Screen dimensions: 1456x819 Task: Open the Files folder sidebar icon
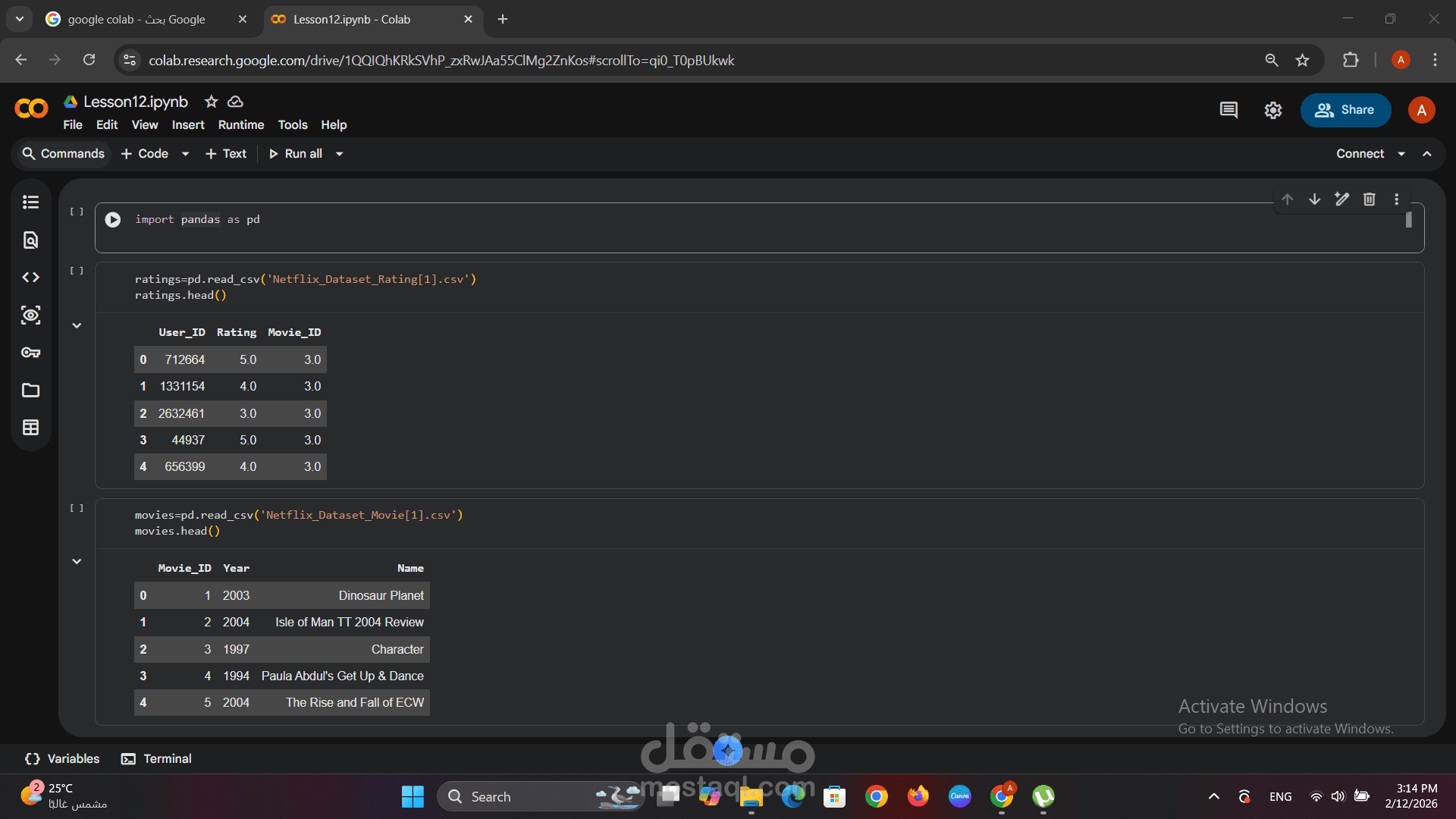(30, 391)
